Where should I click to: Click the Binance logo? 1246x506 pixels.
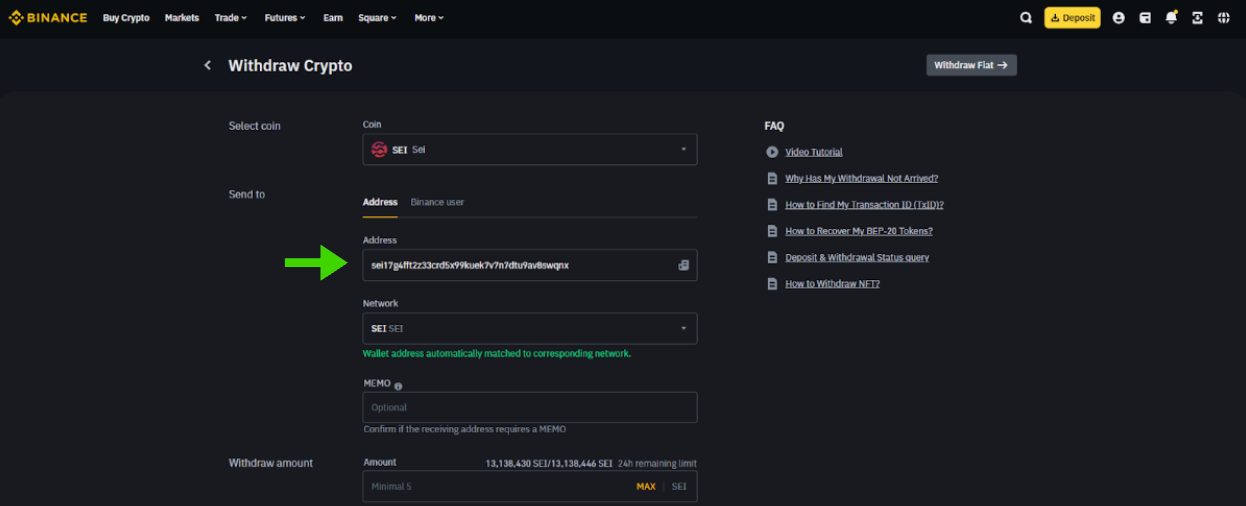click(x=48, y=18)
